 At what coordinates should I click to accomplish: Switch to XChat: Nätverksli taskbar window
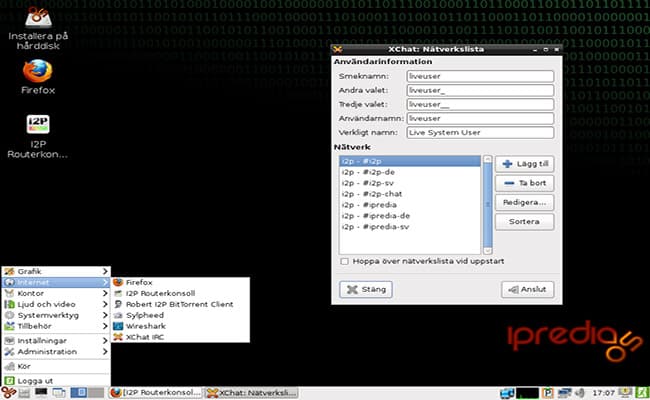point(252,393)
